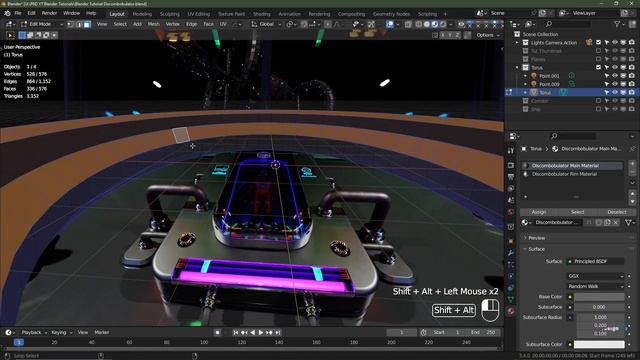This screenshot has width=640, height=360.
Task: Expand Lights Camera Action collection
Action: click(517, 42)
